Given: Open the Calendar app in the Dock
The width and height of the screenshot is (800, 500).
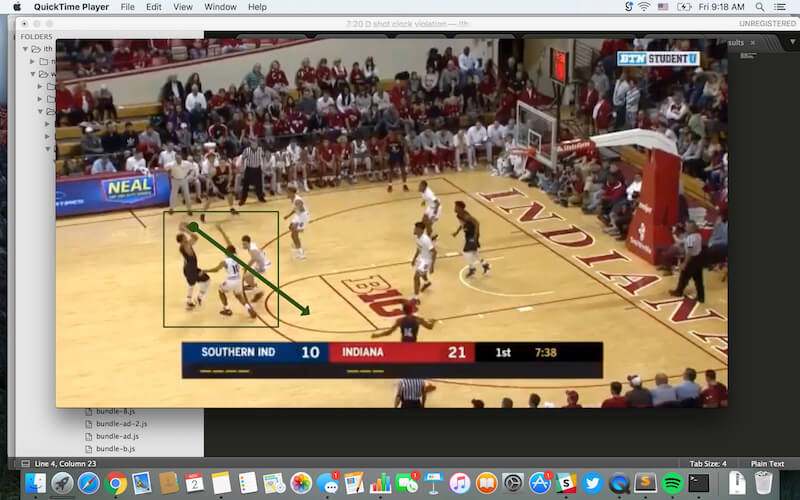Looking at the screenshot, I should click(x=195, y=483).
